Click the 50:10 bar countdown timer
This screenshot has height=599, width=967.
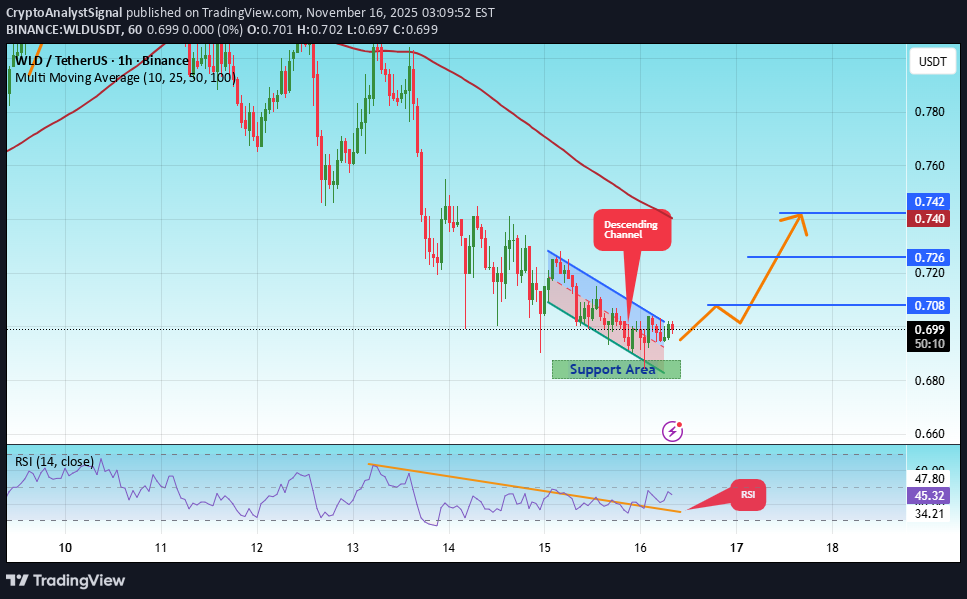coord(930,342)
